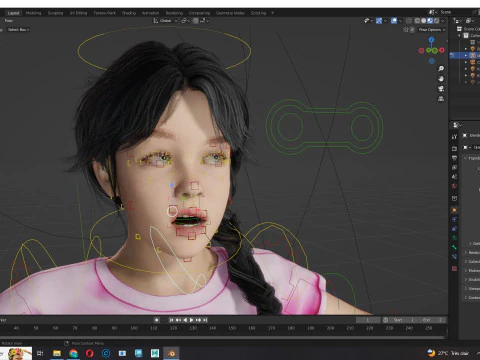Open the gizmo options dropdown arrow
The image size is (480, 360).
point(385,21)
